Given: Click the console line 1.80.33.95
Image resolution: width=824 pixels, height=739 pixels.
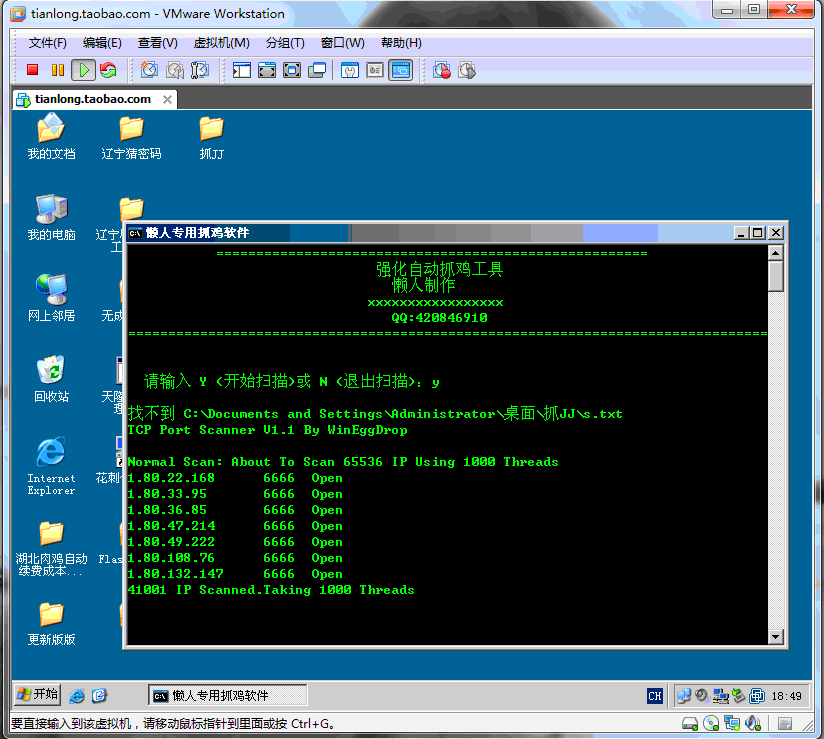Looking at the screenshot, I should 235,494.
